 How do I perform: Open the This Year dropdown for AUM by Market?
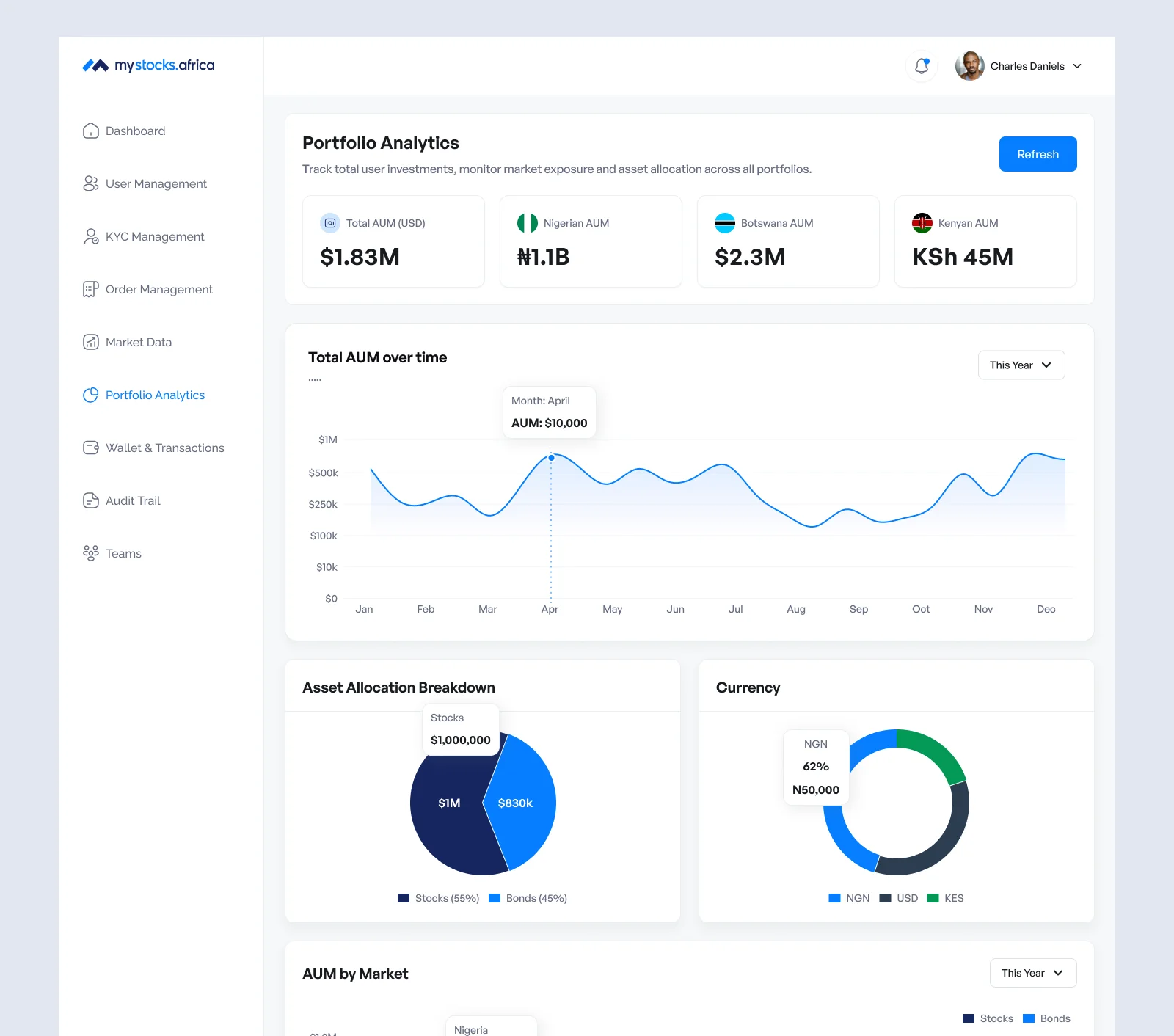click(x=1033, y=973)
